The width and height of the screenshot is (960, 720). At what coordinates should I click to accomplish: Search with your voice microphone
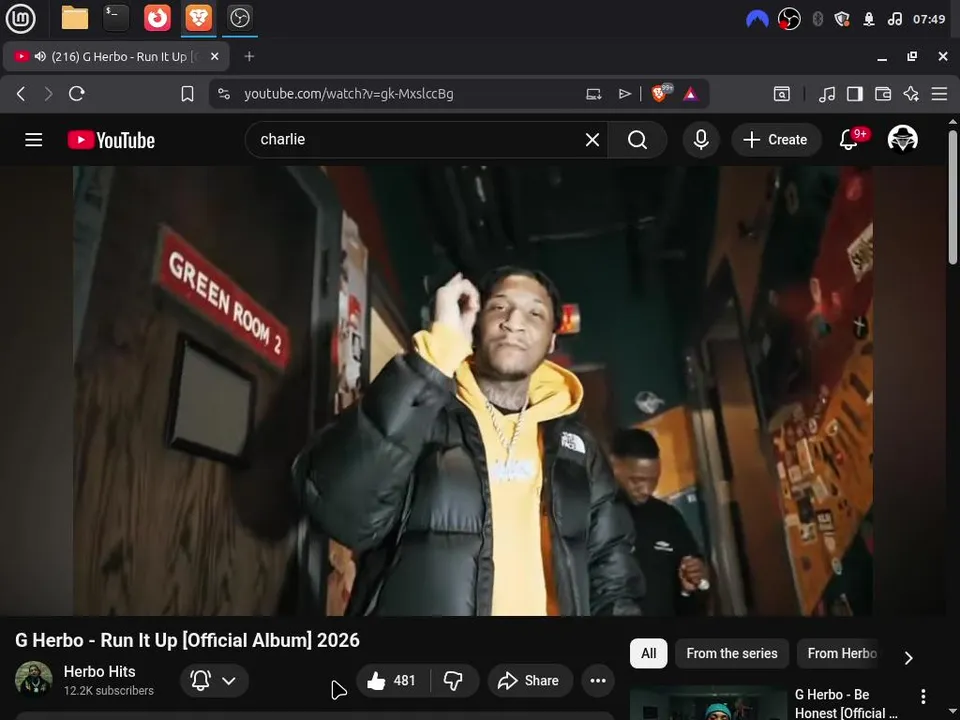click(701, 140)
